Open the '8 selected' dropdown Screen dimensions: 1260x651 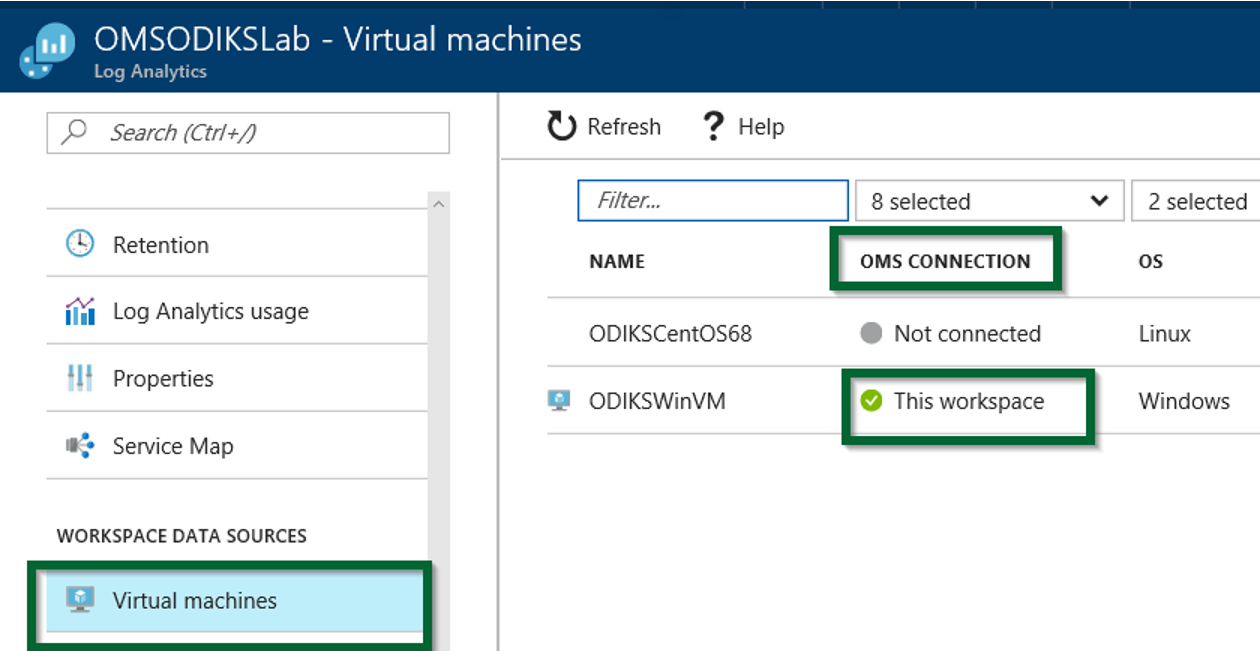click(x=989, y=201)
